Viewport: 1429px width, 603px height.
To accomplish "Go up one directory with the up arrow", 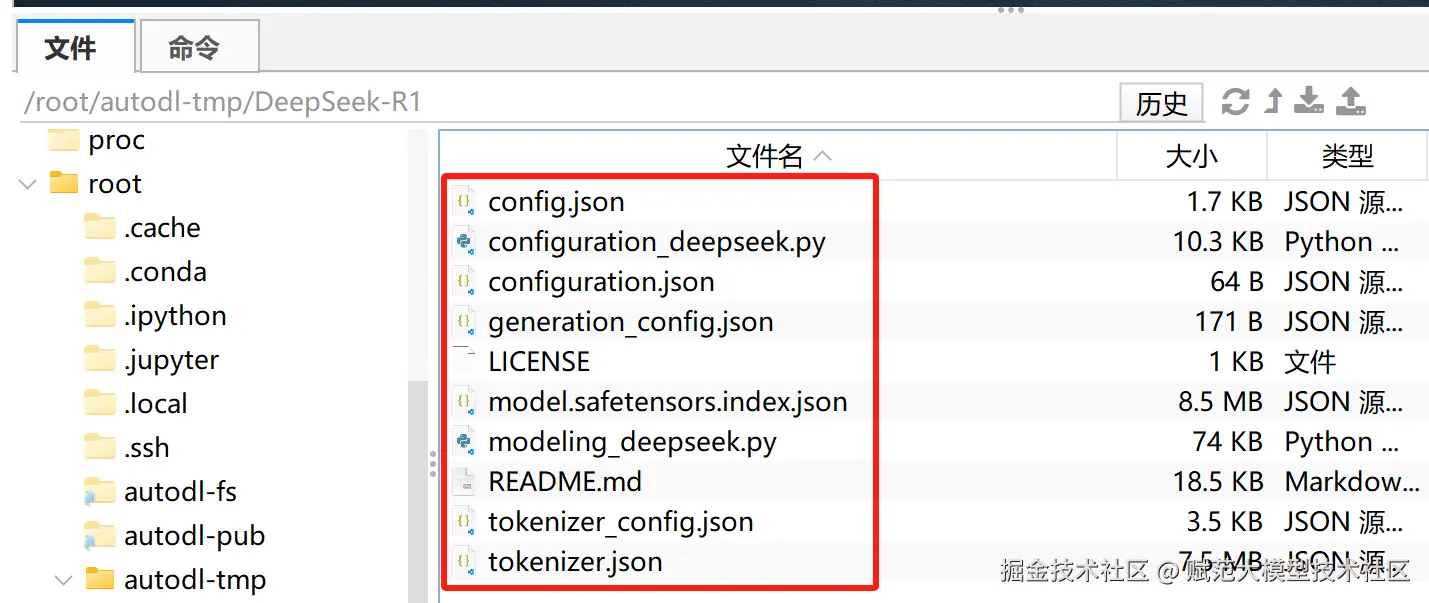I will tap(1273, 101).
